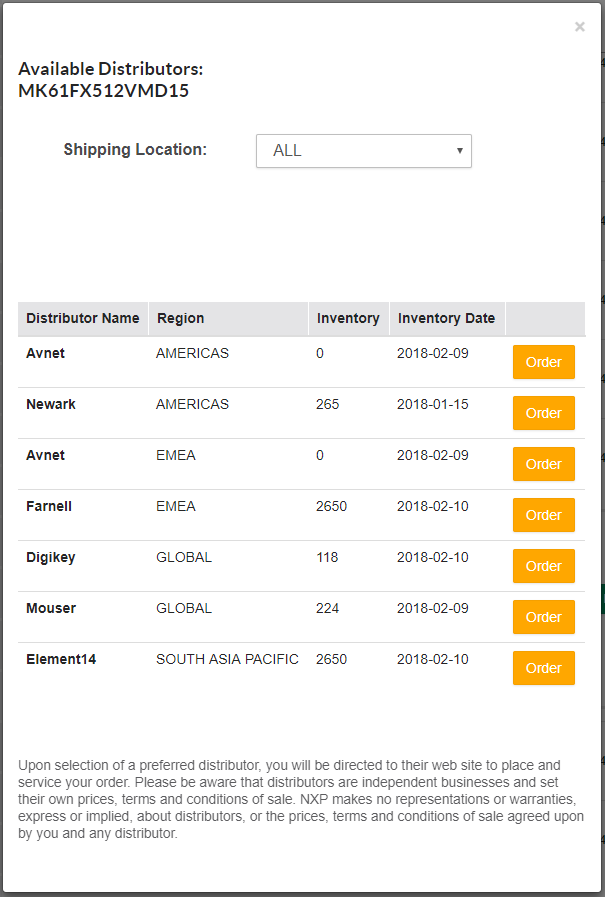Screen dimensions: 605x897
Task: Click the Inventory column header
Action: (348, 318)
